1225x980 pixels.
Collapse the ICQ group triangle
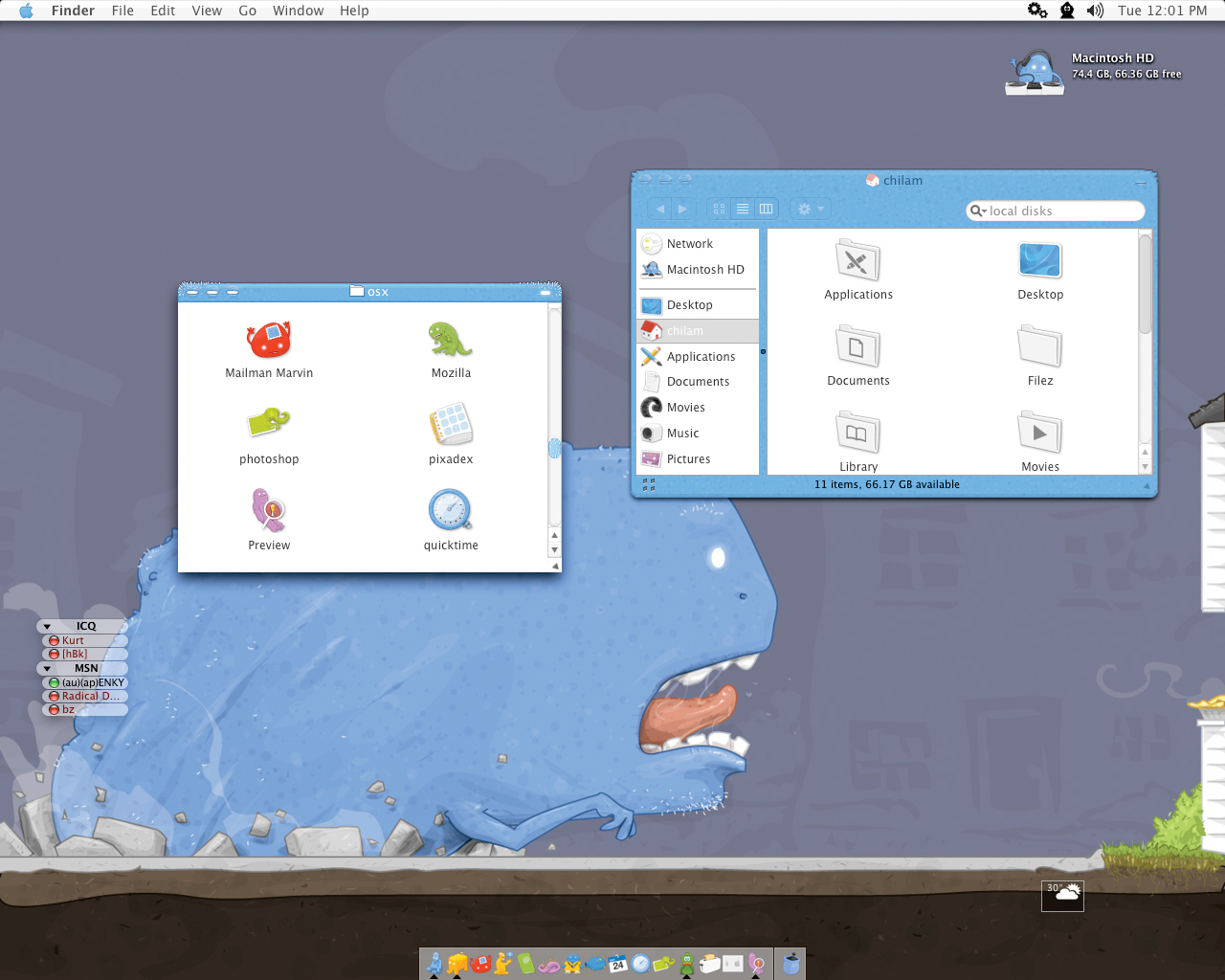(47, 627)
